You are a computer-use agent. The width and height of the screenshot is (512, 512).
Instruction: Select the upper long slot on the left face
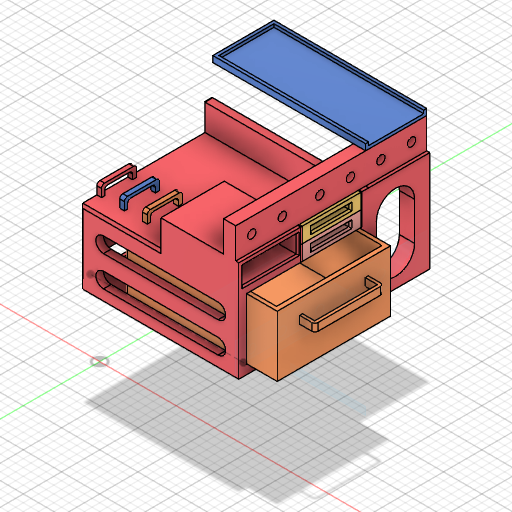160,277
